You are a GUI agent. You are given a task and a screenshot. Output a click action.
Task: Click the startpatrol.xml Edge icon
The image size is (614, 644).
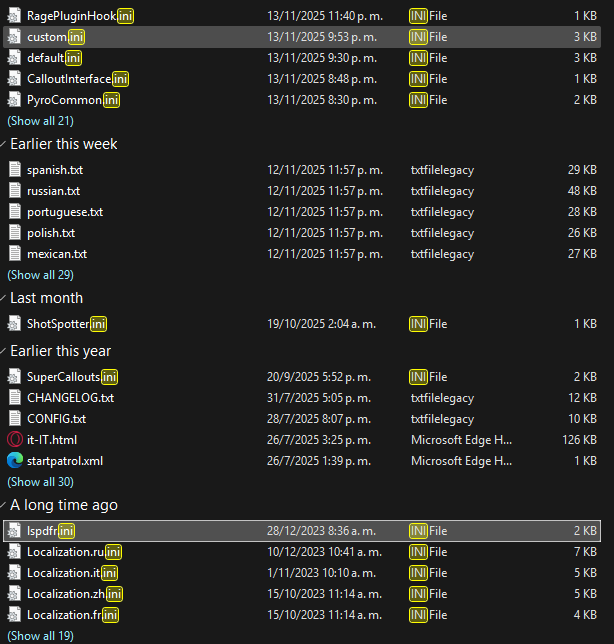14,460
